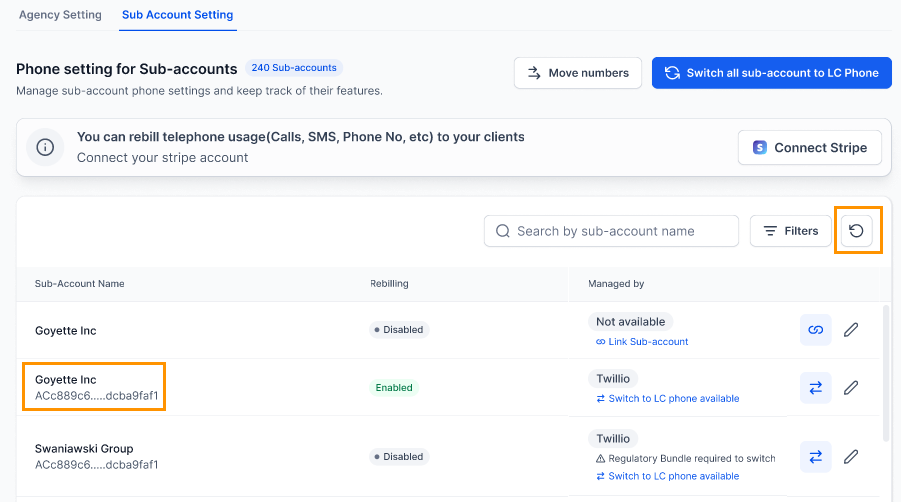901x502 pixels.
Task: Click the Link Sub-account link
Action: (x=647, y=342)
